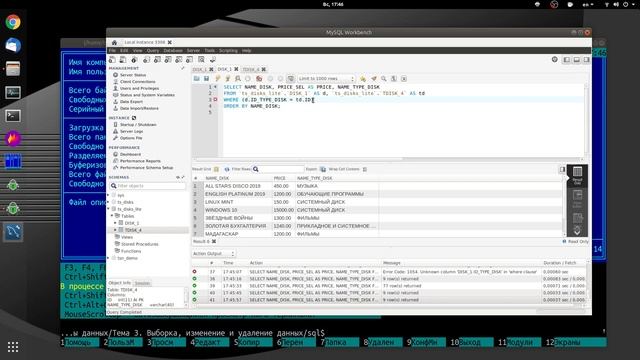Screen dimensions: 640x360
Task: Toggle the bottom output panel visibility
Action: coord(576,60)
